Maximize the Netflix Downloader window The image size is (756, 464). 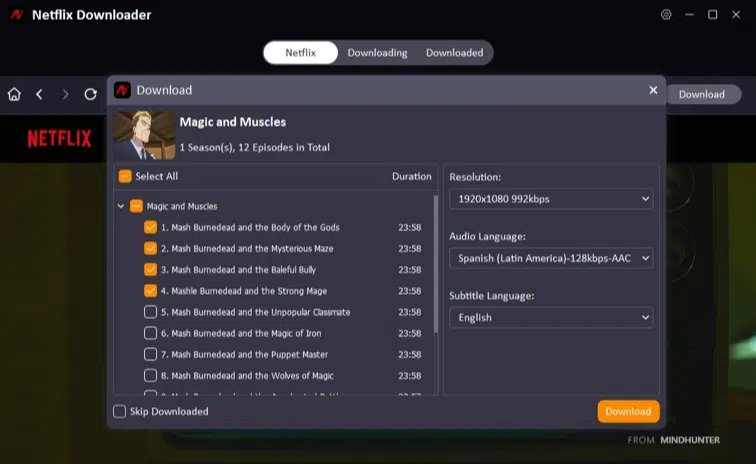(x=713, y=14)
